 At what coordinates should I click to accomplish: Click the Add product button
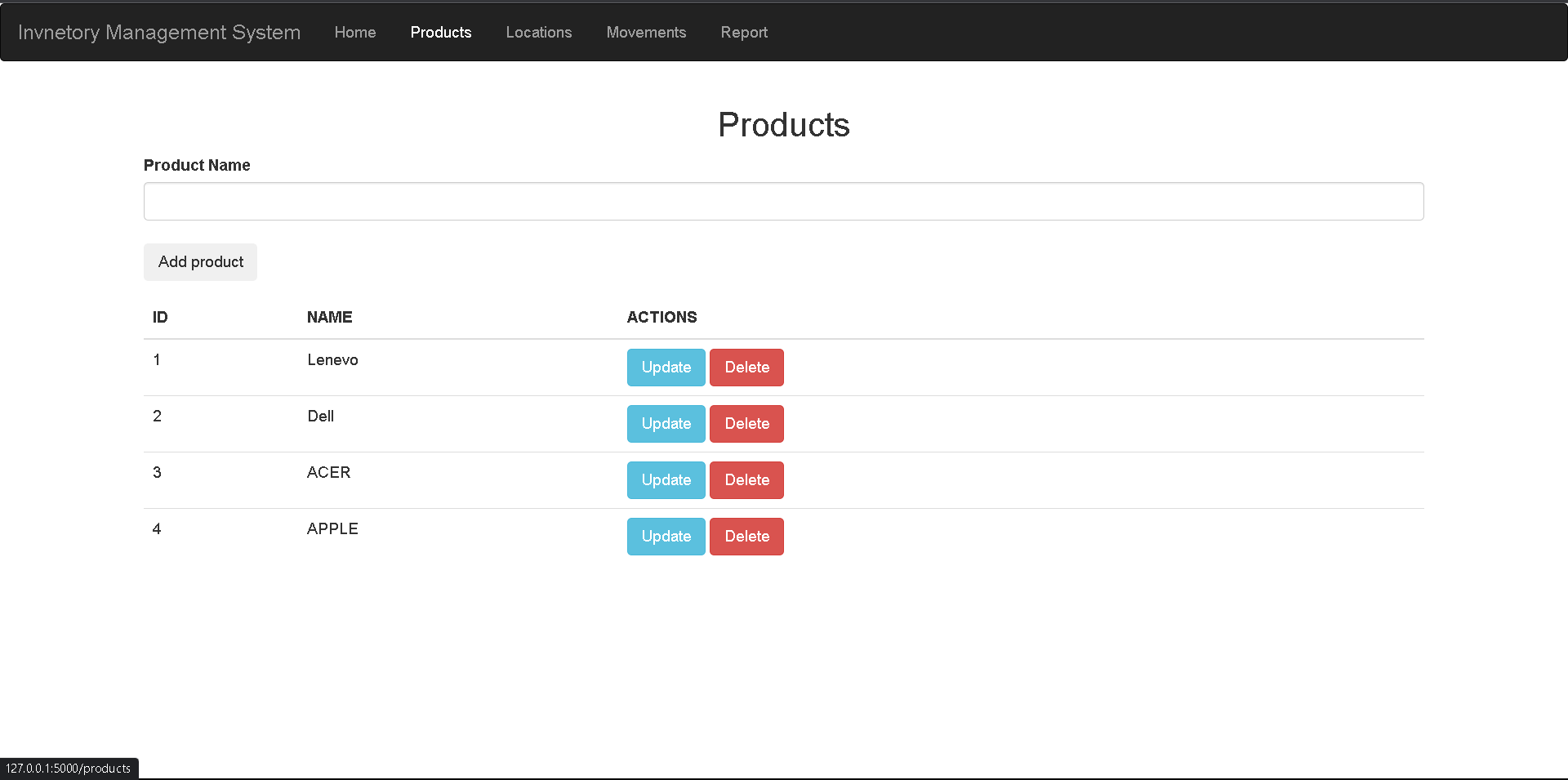pos(200,261)
